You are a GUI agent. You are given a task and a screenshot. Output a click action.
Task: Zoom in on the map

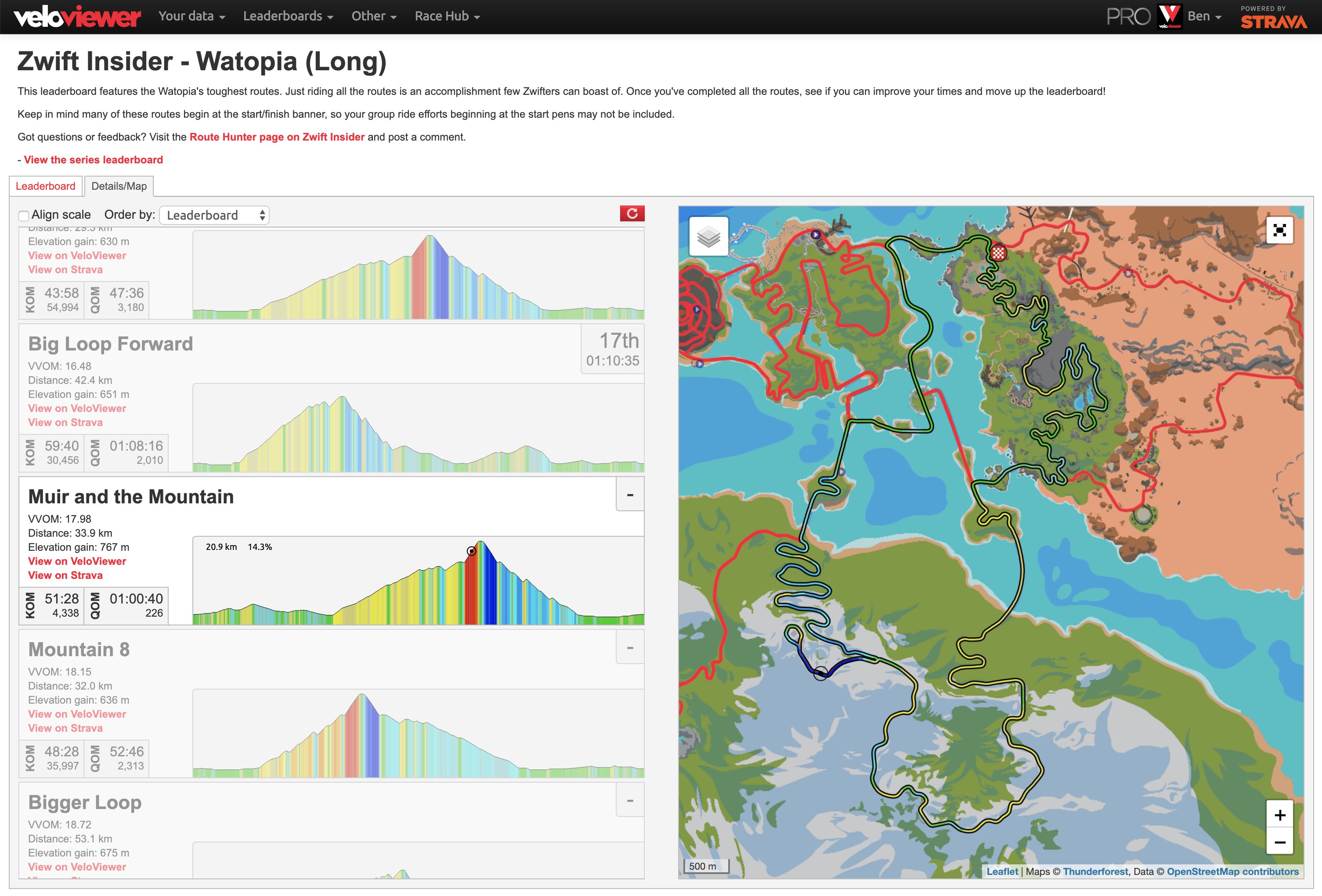(1279, 815)
